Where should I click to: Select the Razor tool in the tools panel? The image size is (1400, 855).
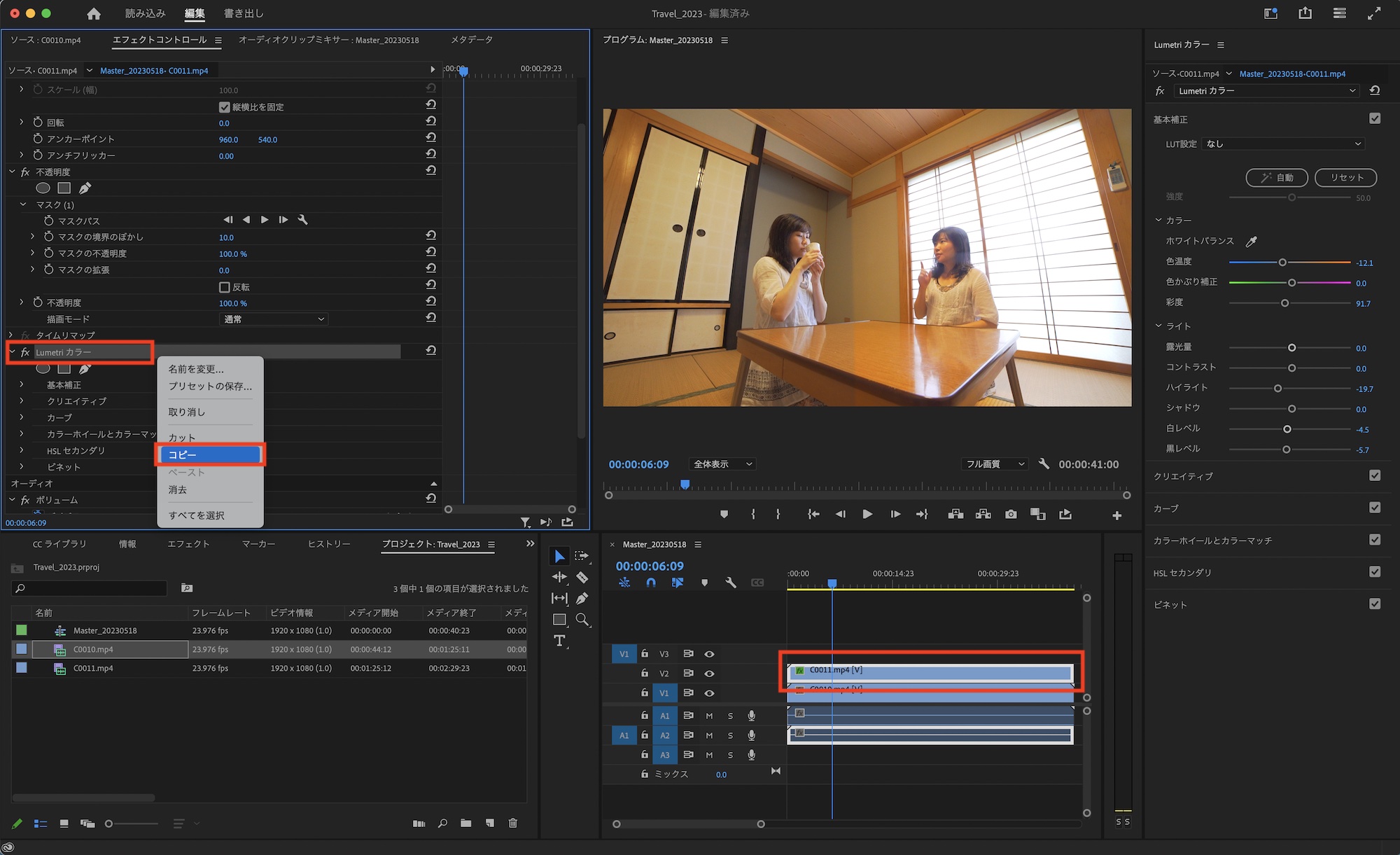click(x=582, y=578)
